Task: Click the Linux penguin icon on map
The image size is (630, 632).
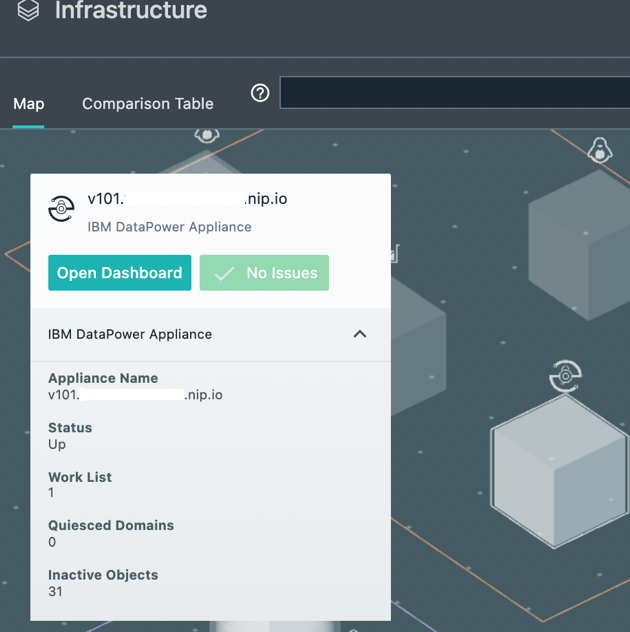Action: 600,150
